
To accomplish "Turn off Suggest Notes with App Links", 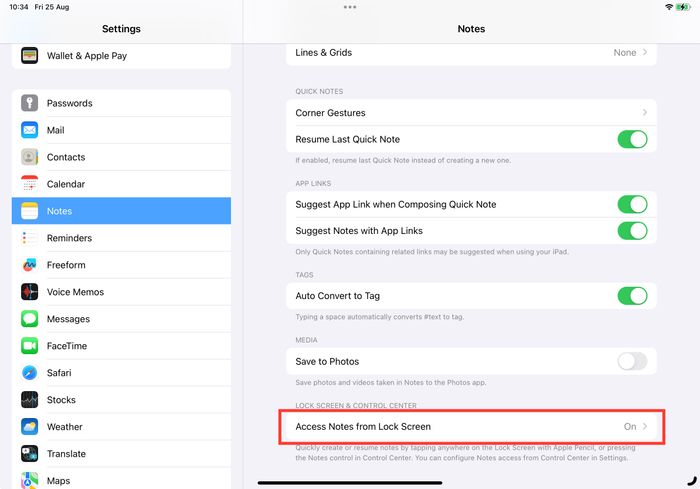I will (631, 231).
